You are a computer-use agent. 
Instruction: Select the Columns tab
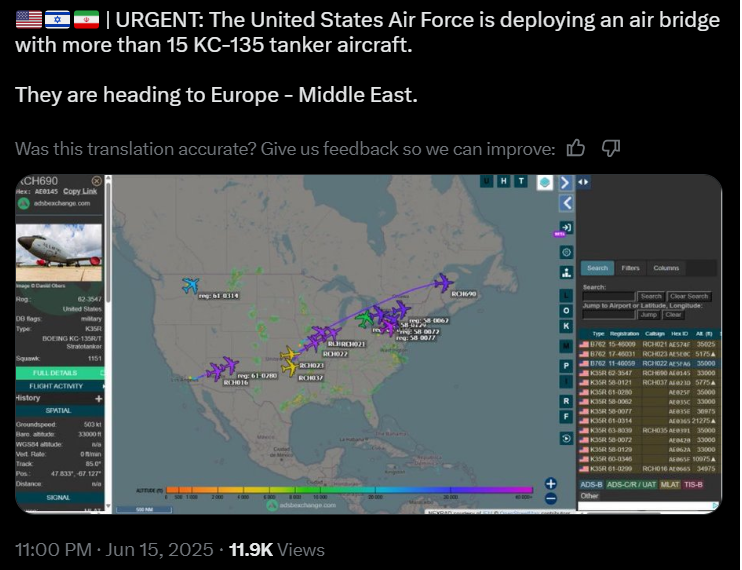coord(666,268)
